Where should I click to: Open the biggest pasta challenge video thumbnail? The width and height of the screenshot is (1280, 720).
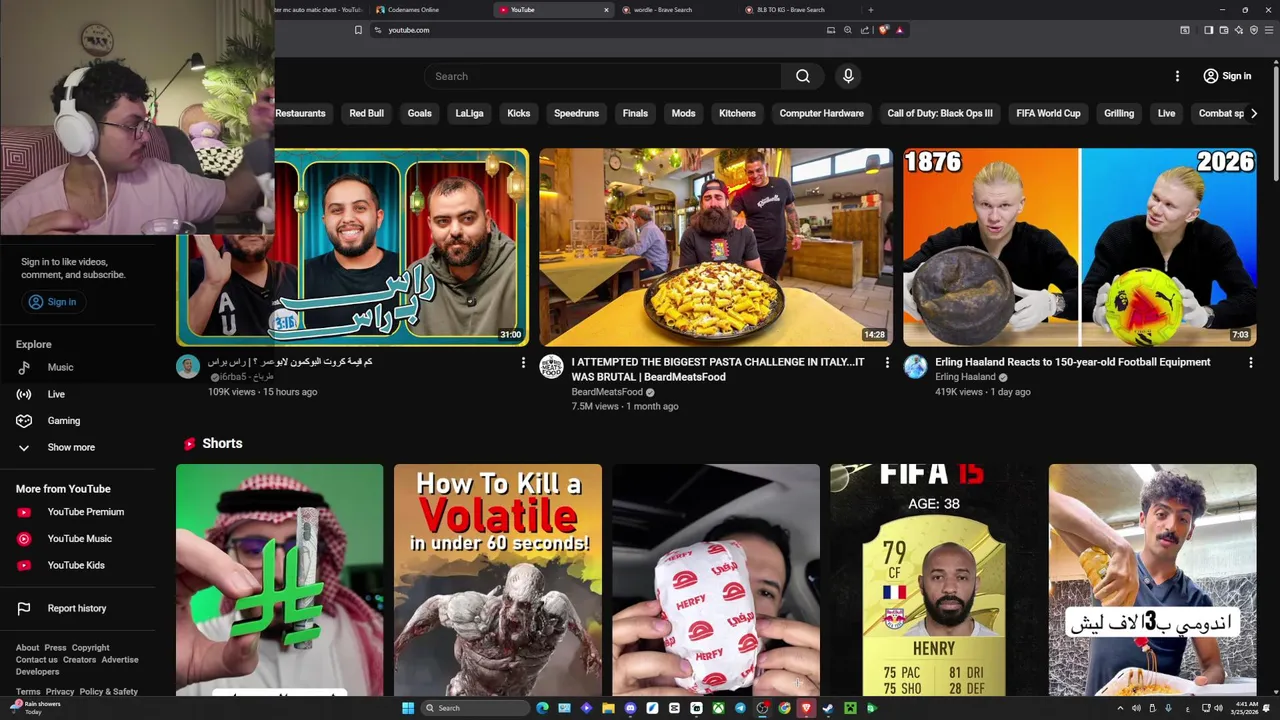point(716,247)
